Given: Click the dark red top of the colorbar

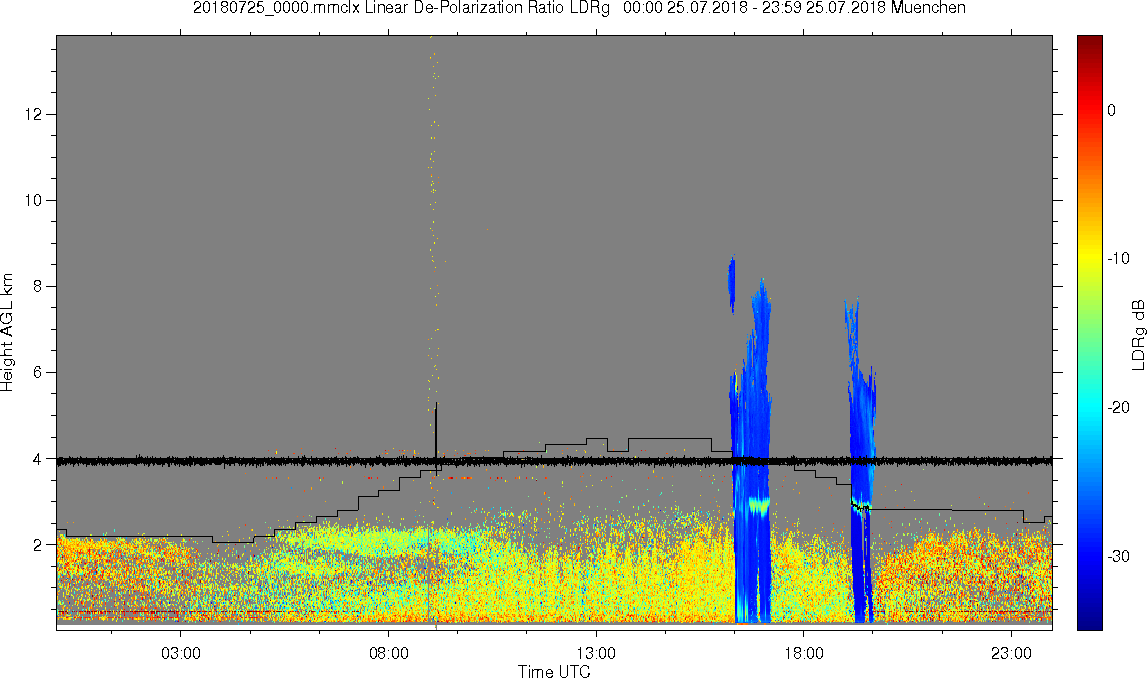Looking at the screenshot, I should pyautogui.click(x=1089, y=44).
